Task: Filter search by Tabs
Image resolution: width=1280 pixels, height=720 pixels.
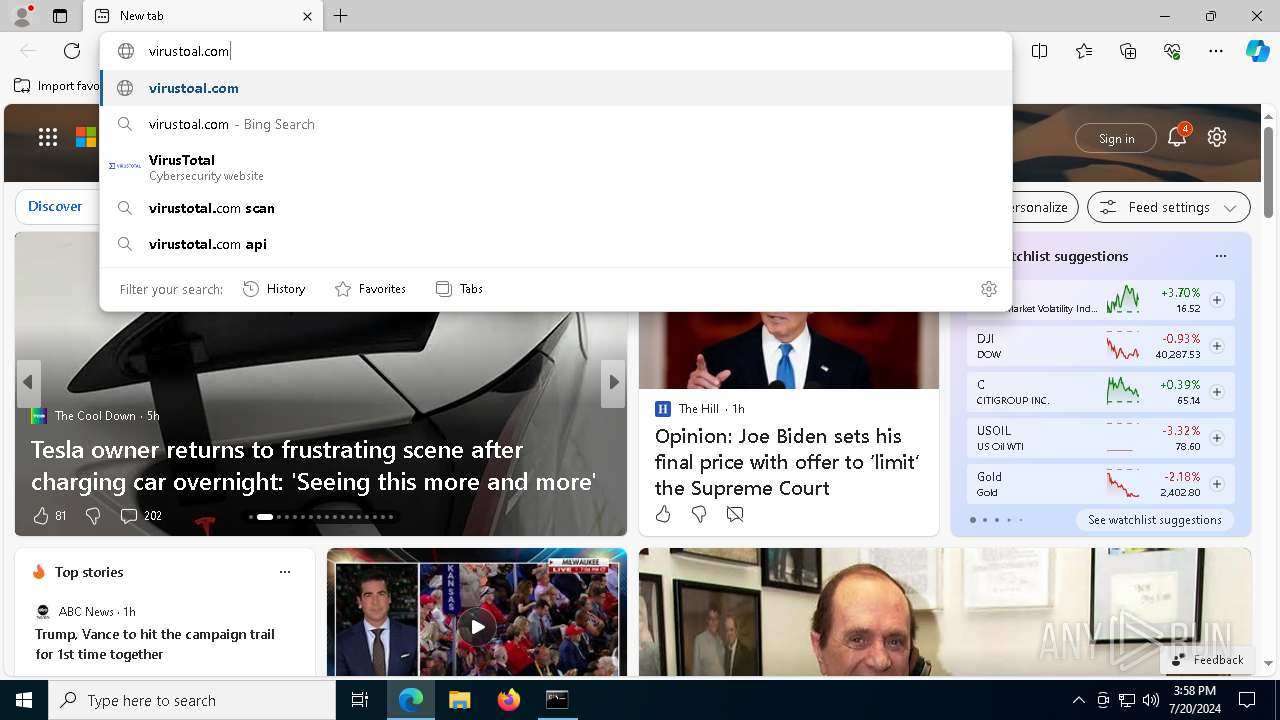Action: [x=459, y=289]
